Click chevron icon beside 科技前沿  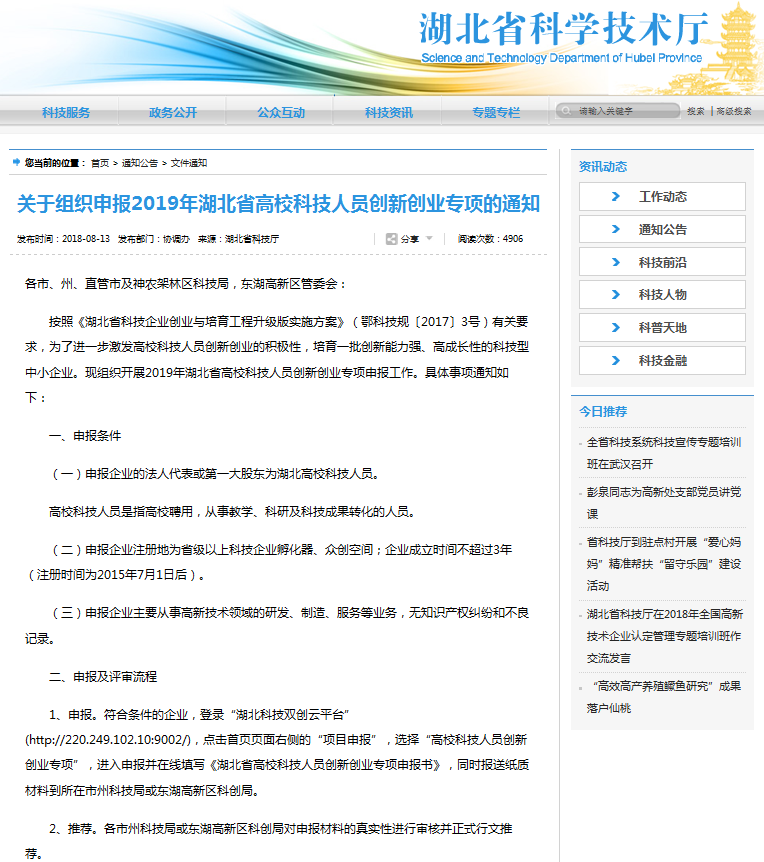click(616, 262)
